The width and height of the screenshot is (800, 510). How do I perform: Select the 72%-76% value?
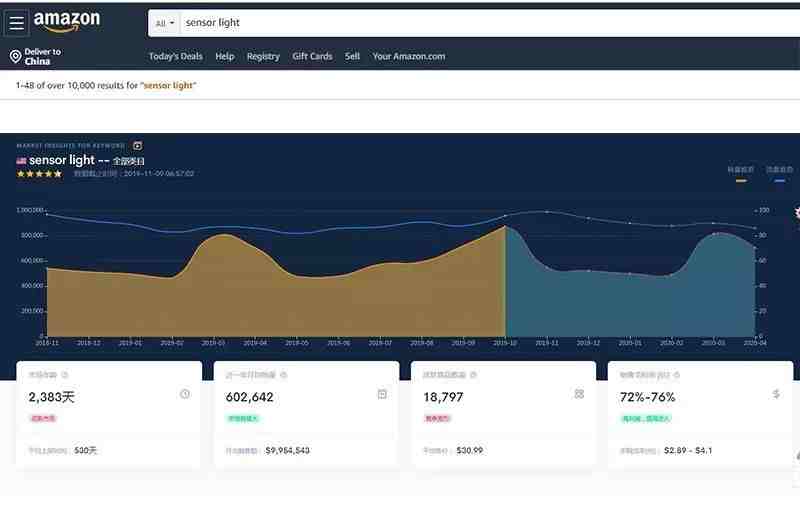point(647,397)
